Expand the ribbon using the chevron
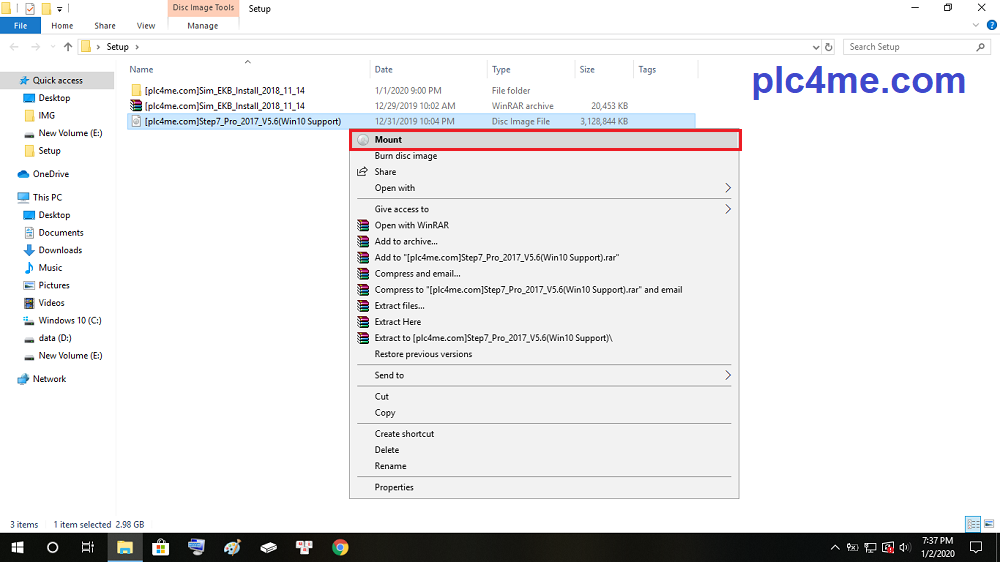1000x562 pixels. (978, 26)
